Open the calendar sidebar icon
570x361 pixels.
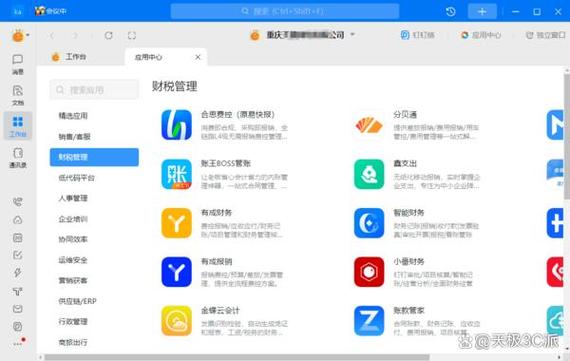[x=17, y=238]
